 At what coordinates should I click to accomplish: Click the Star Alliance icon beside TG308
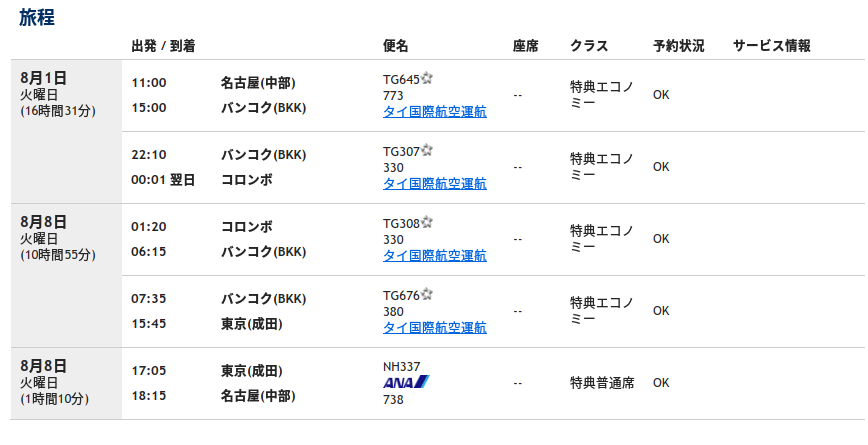427,222
